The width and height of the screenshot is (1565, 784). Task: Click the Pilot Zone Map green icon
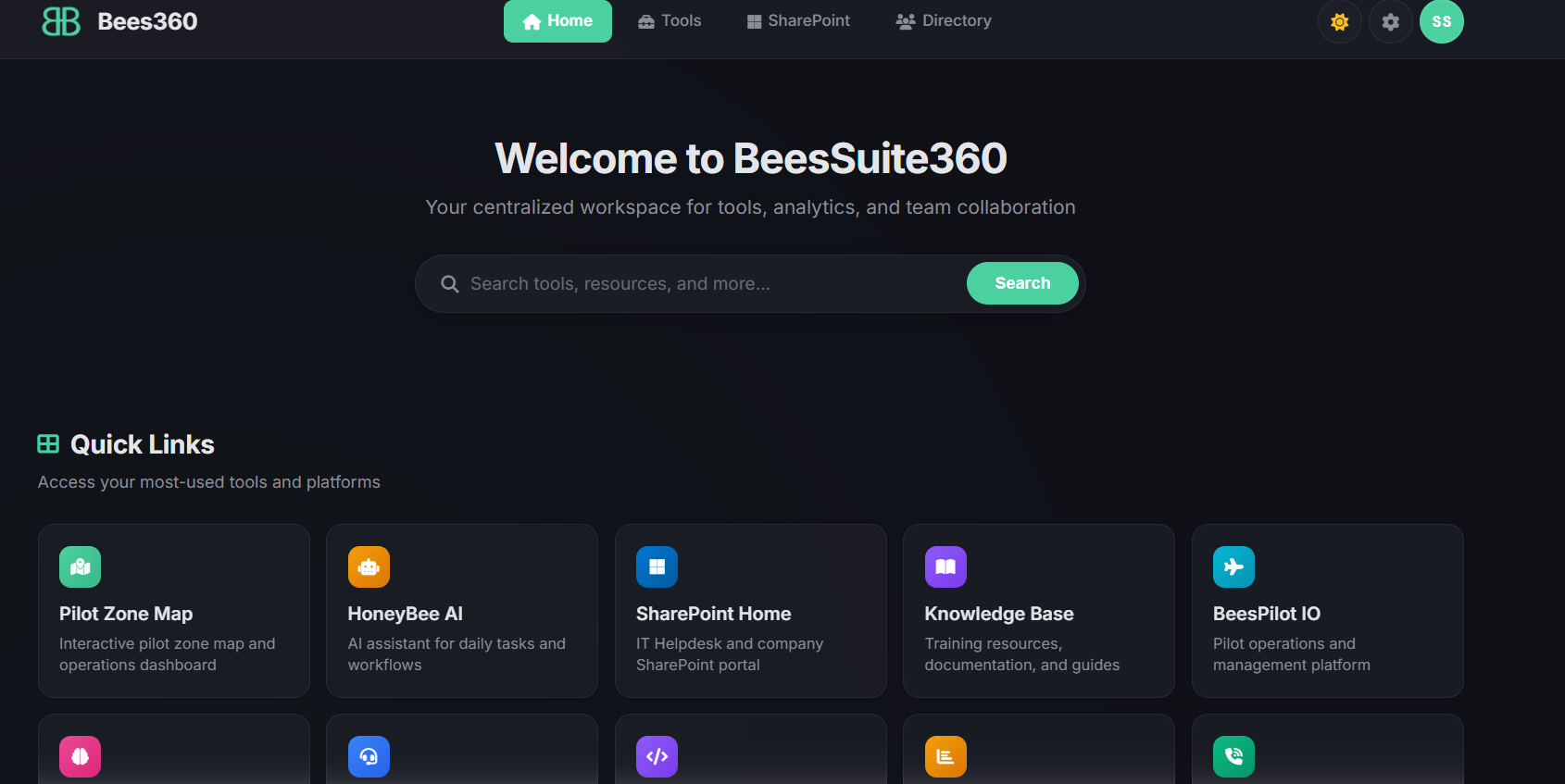pos(81,566)
